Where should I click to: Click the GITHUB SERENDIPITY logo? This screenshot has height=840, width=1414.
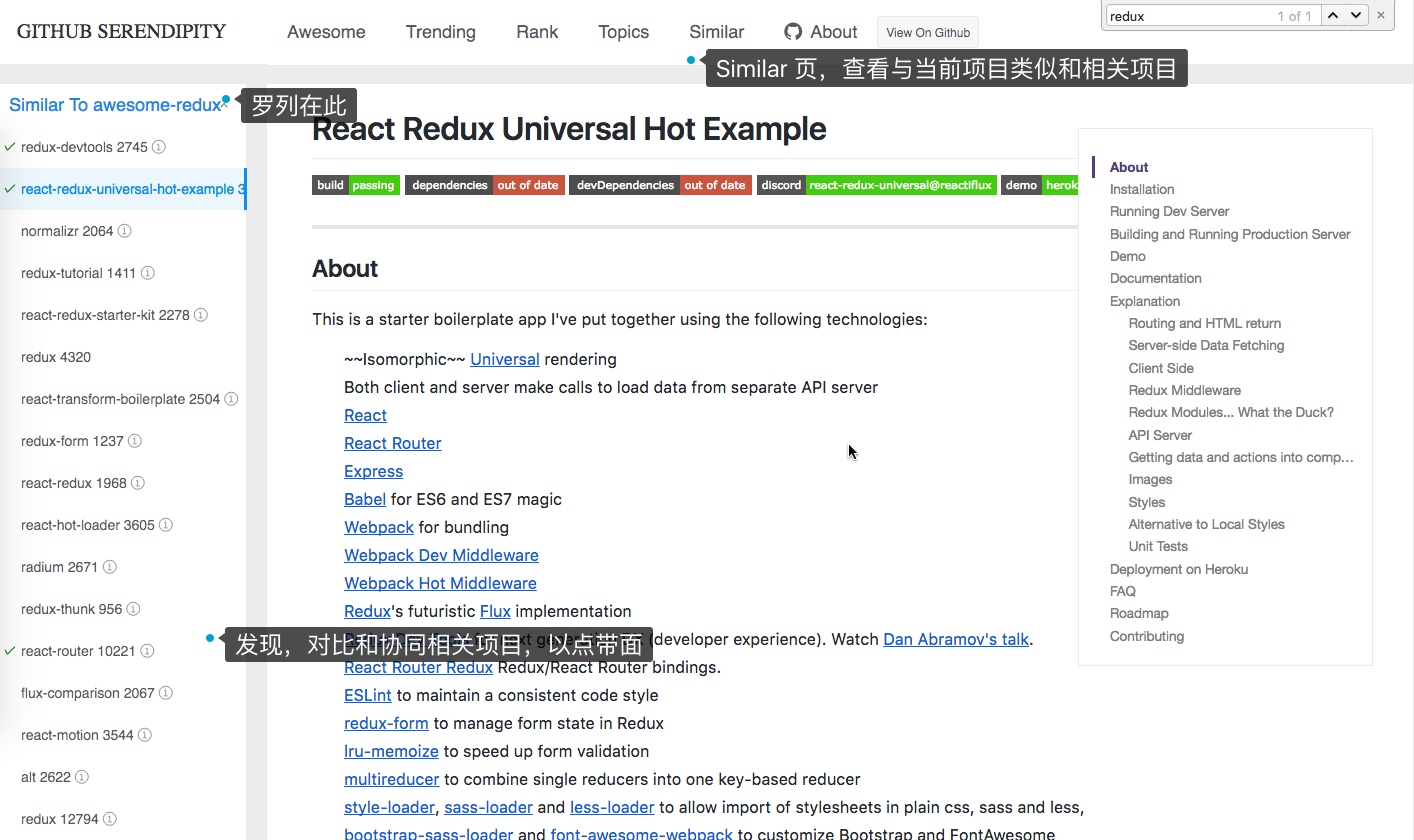pos(122,31)
